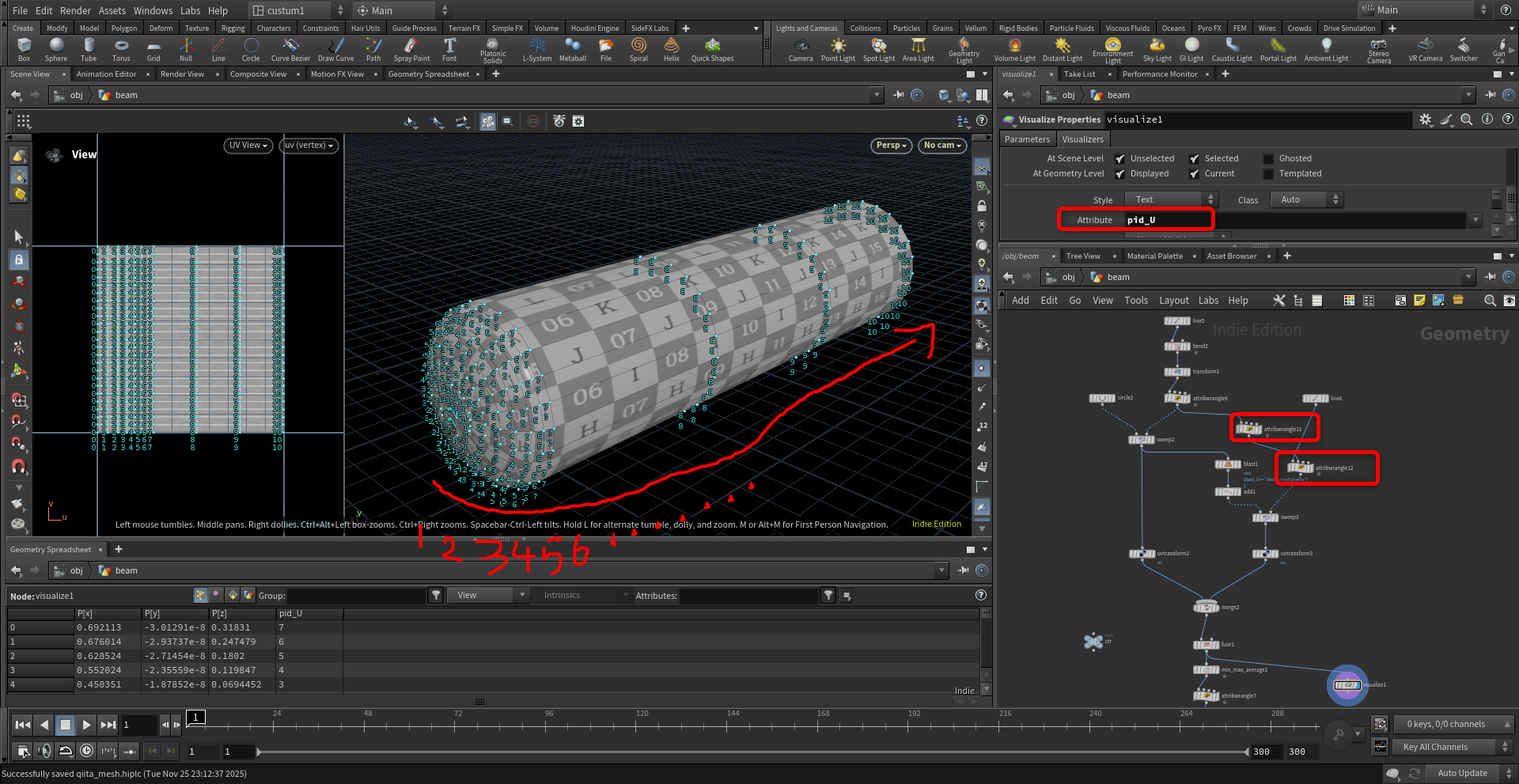Click the Key All Channels button
This screenshot has height=784, width=1519.
tap(1435, 747)
